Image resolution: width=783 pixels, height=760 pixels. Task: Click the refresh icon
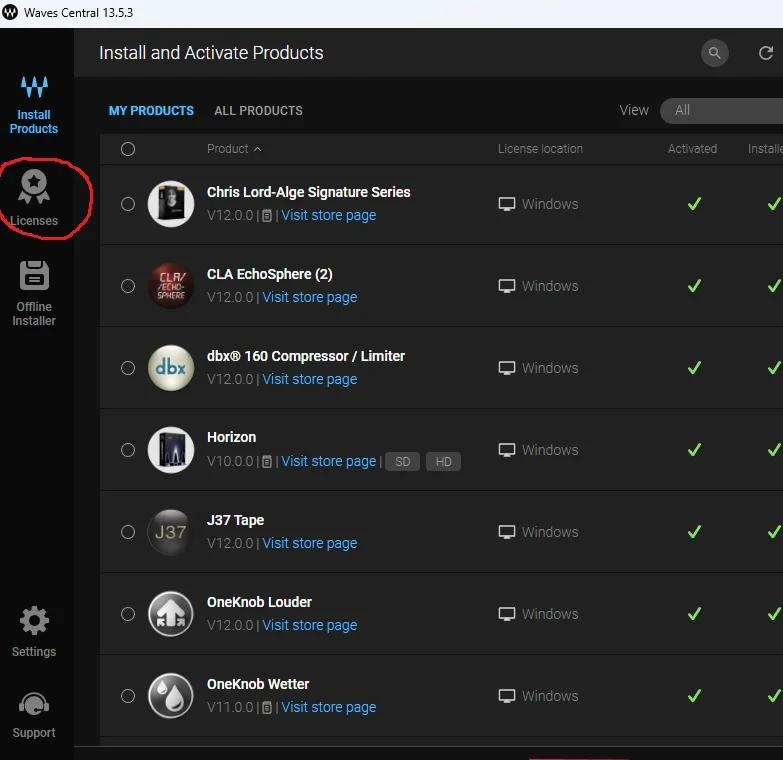tap(766, 53)
